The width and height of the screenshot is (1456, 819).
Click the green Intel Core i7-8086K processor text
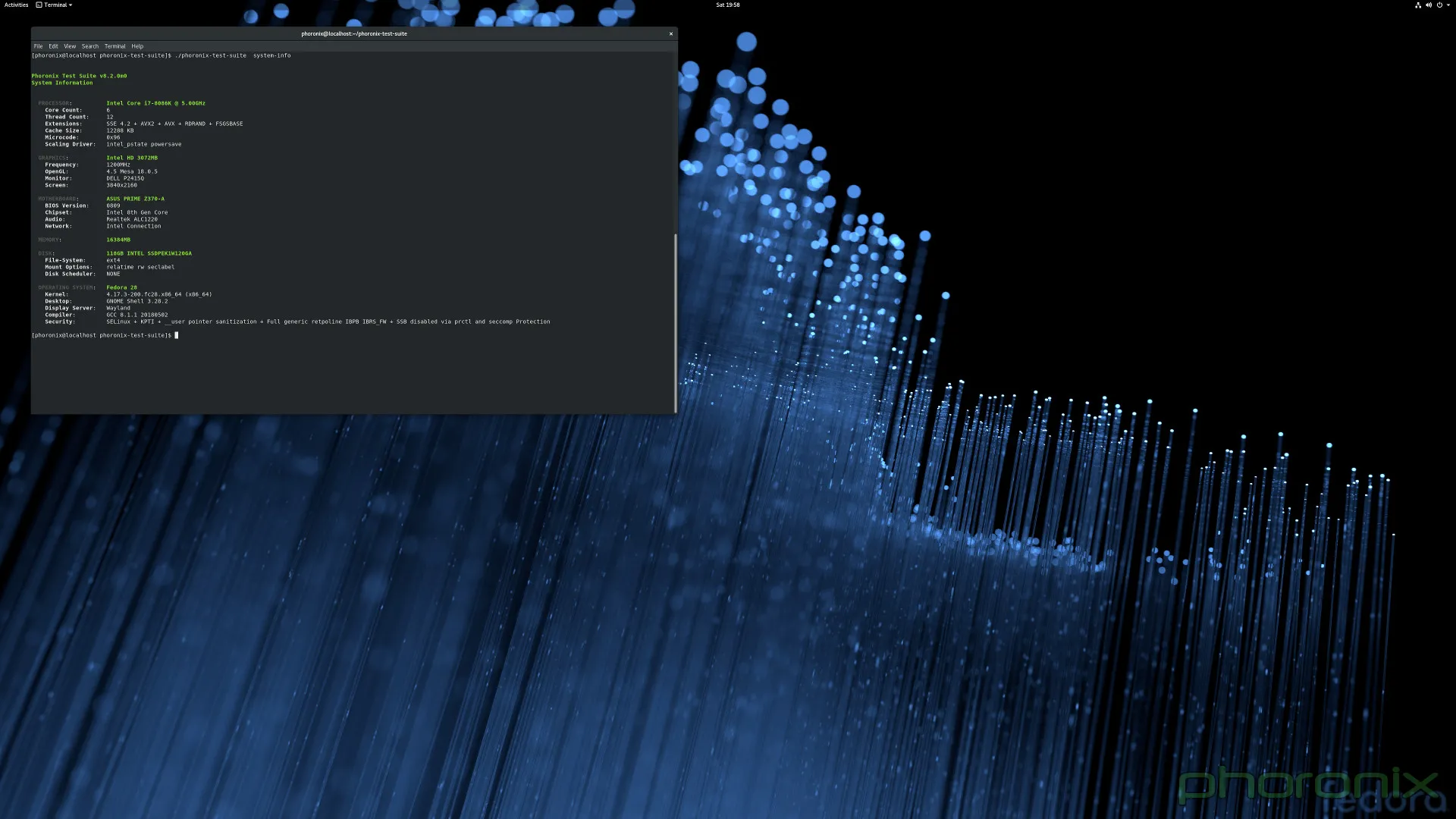[x=155, y=103]
